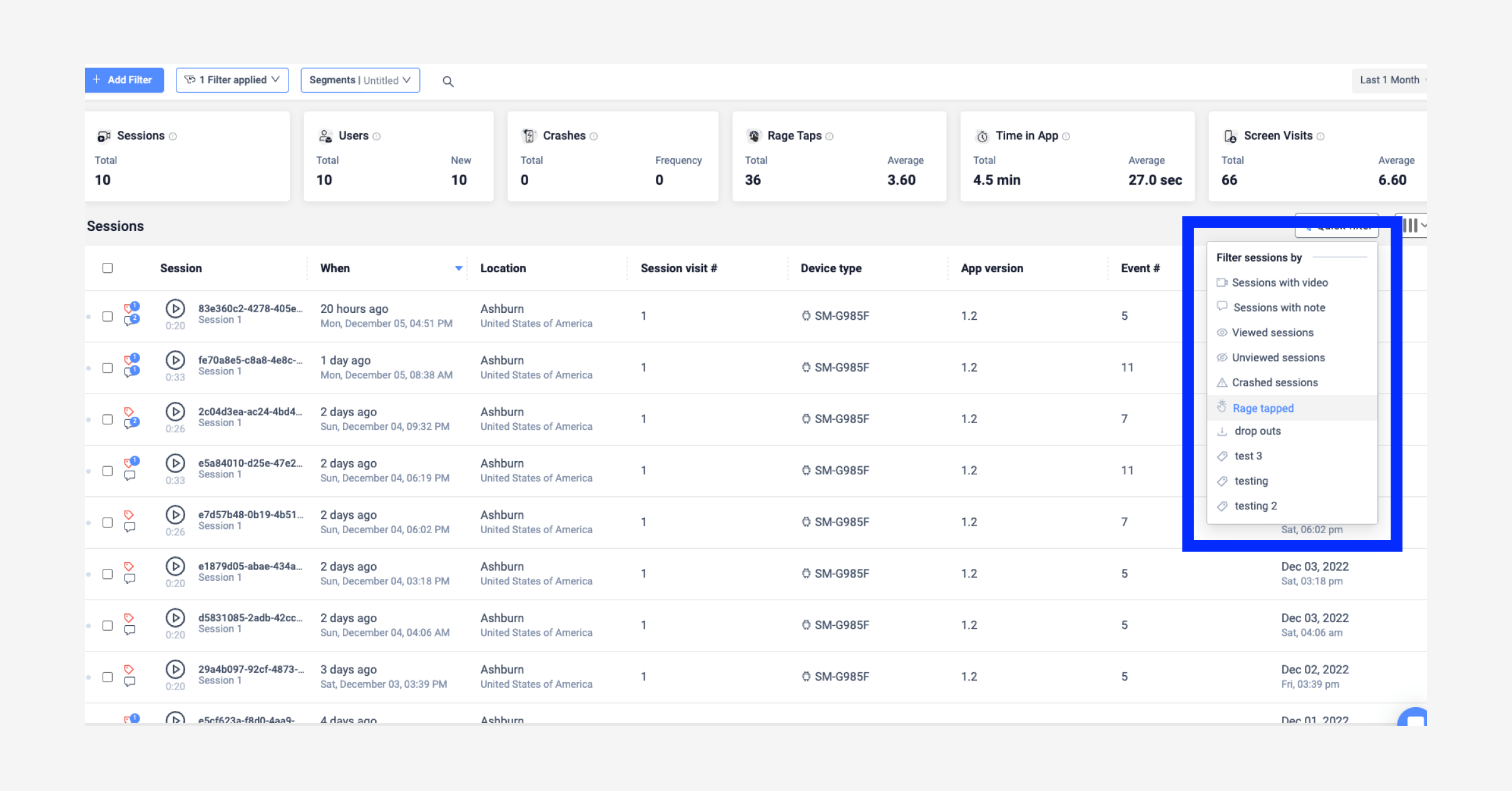1512x791 pixels.
Task: Play the recording of the e7d57b48 session
Action: (x=175, y=516)
